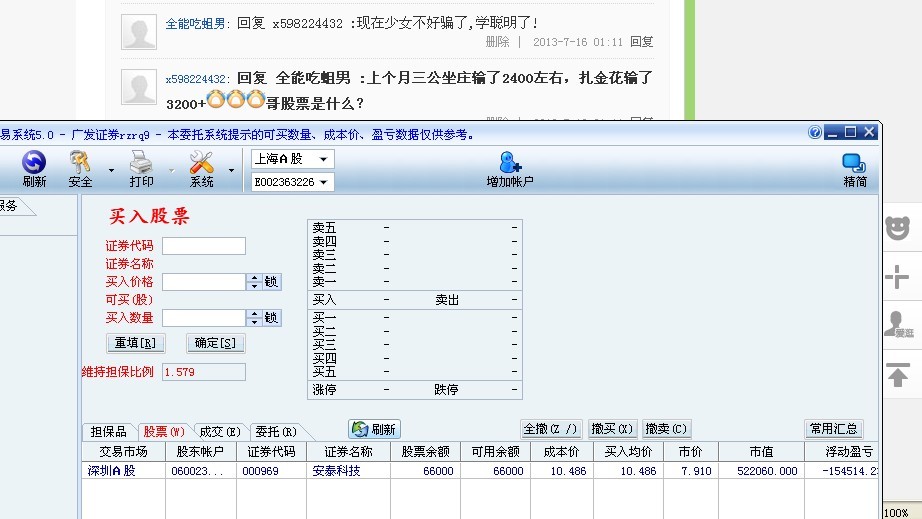Switch to the 成交(E) tab
Screen dimensions: 922x519
tap(220, 432)
